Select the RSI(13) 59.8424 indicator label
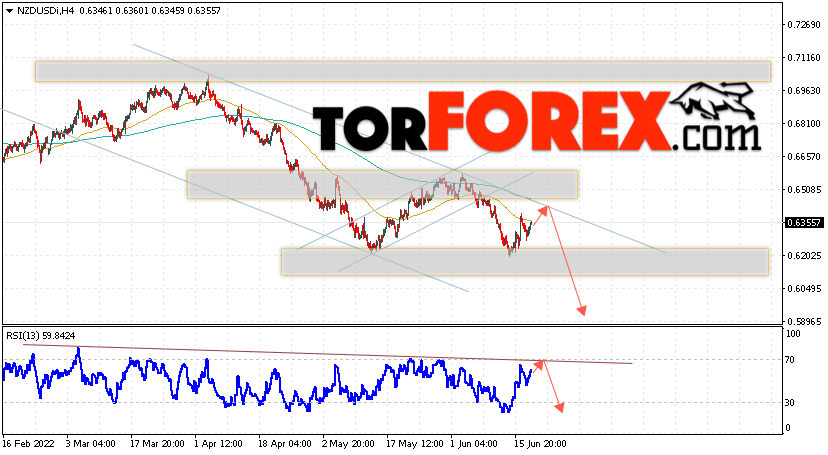This screenshot has height=455, width=828. pyautogui.click(x=41, y=336)
